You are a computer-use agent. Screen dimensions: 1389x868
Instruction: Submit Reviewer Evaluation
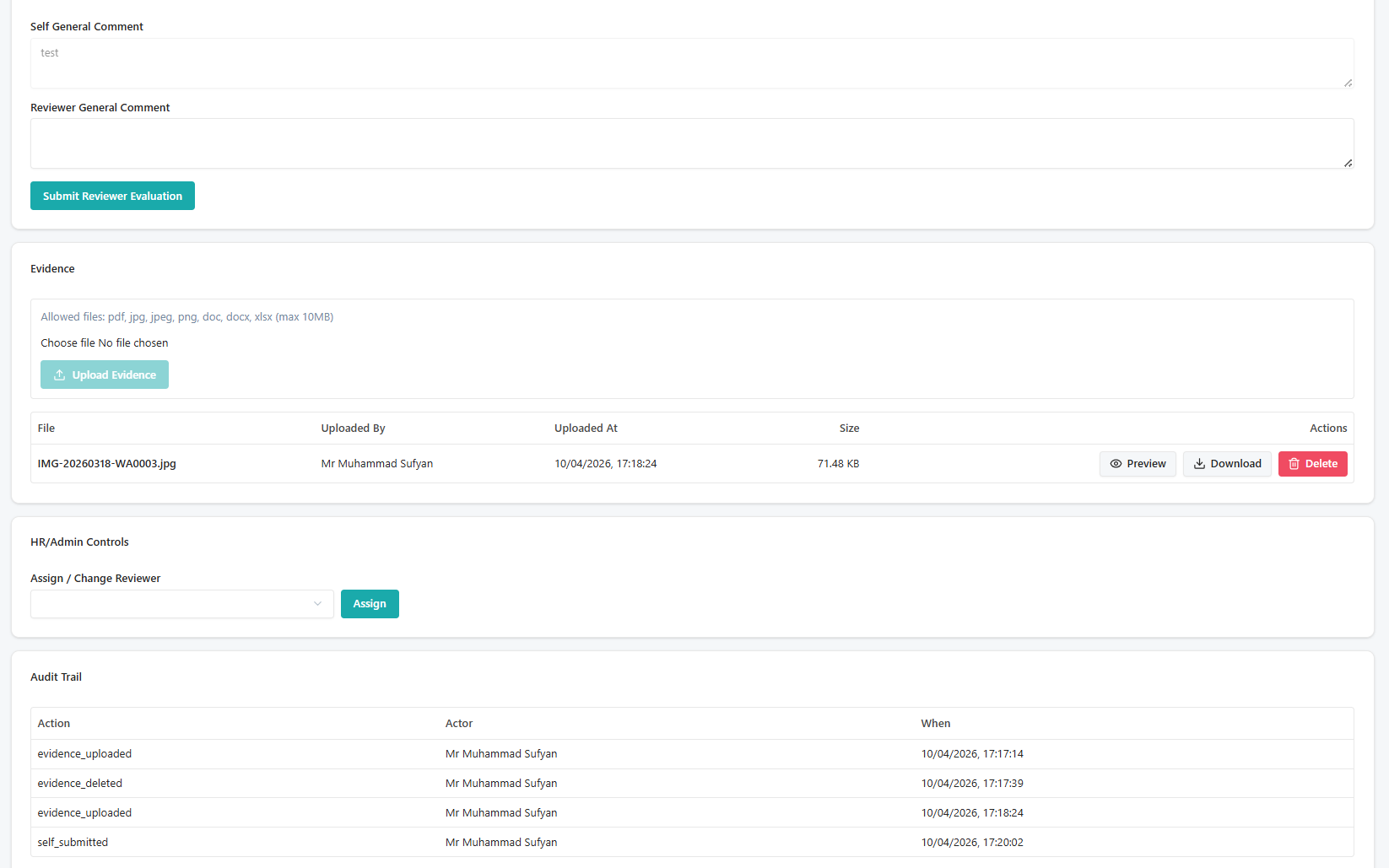[112, 196]
